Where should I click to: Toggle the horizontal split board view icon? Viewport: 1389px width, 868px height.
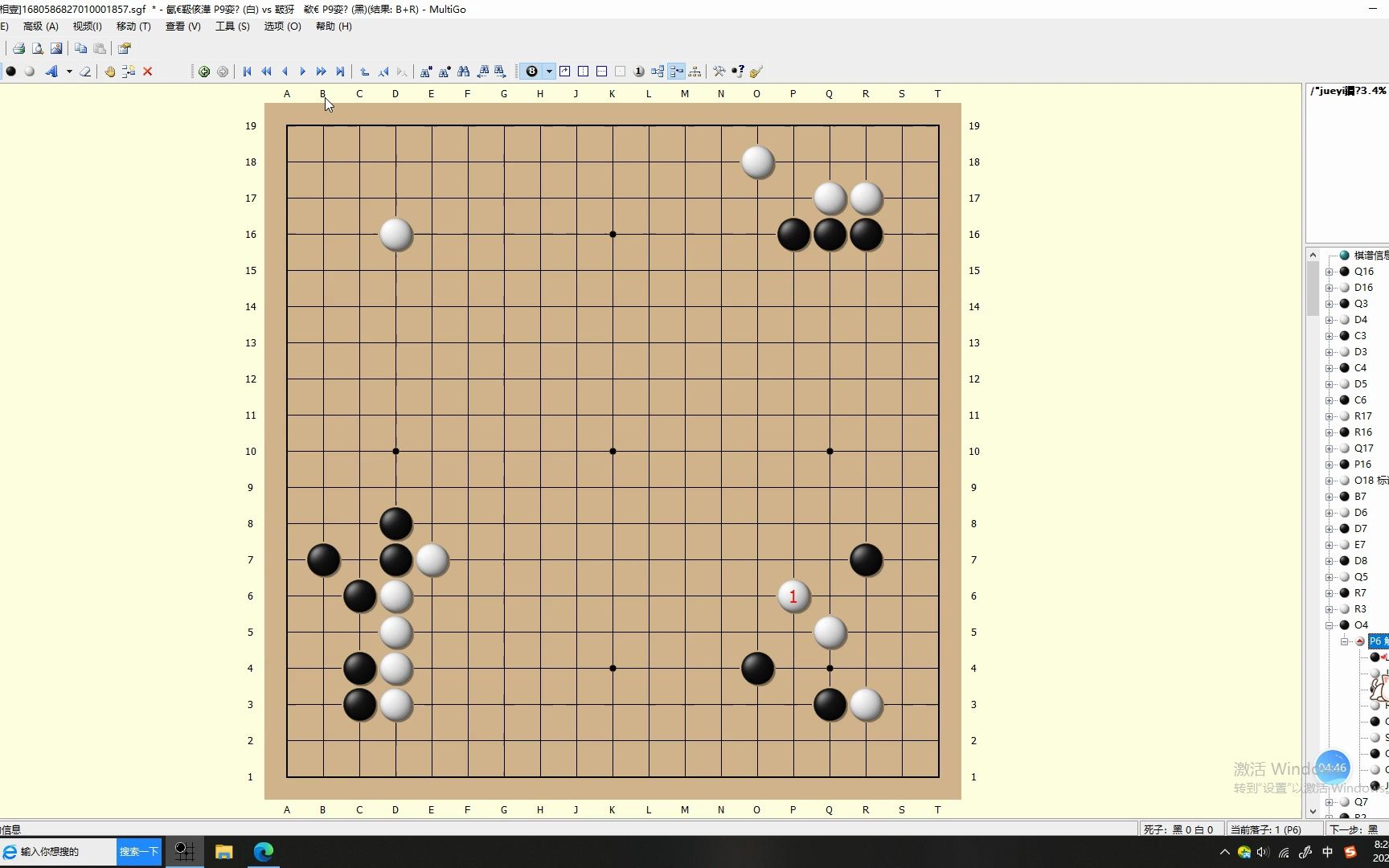pyautogui.click(x=602, y=72)
